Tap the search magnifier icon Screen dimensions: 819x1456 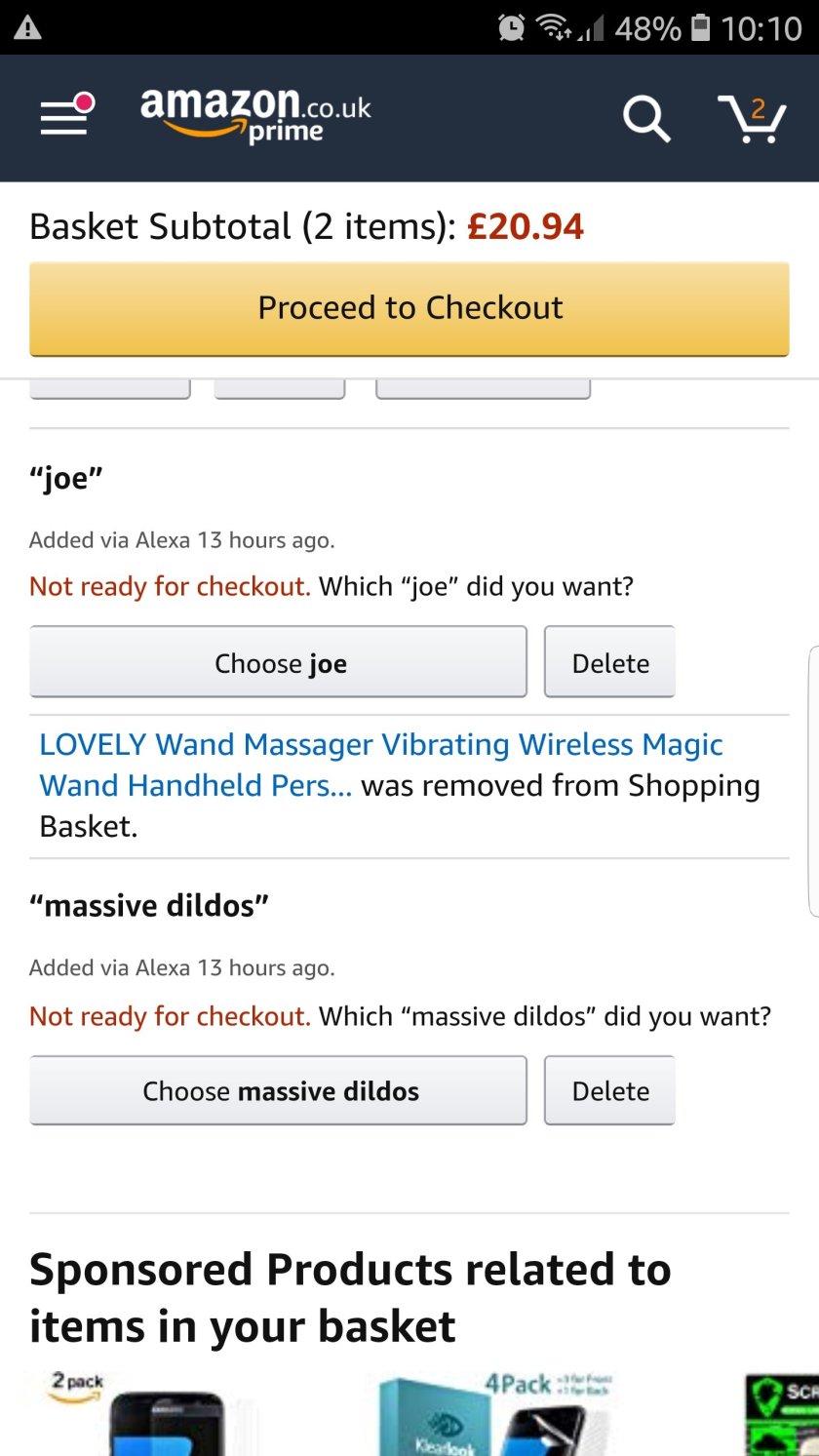(646, 119)
